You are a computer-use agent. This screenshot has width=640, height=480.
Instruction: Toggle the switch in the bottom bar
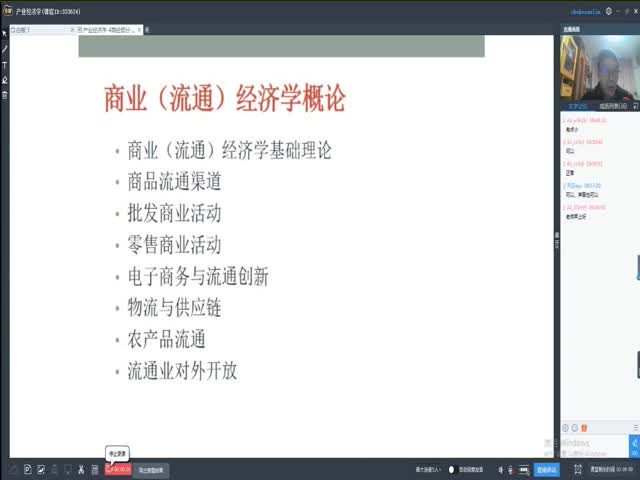point(451,470)
